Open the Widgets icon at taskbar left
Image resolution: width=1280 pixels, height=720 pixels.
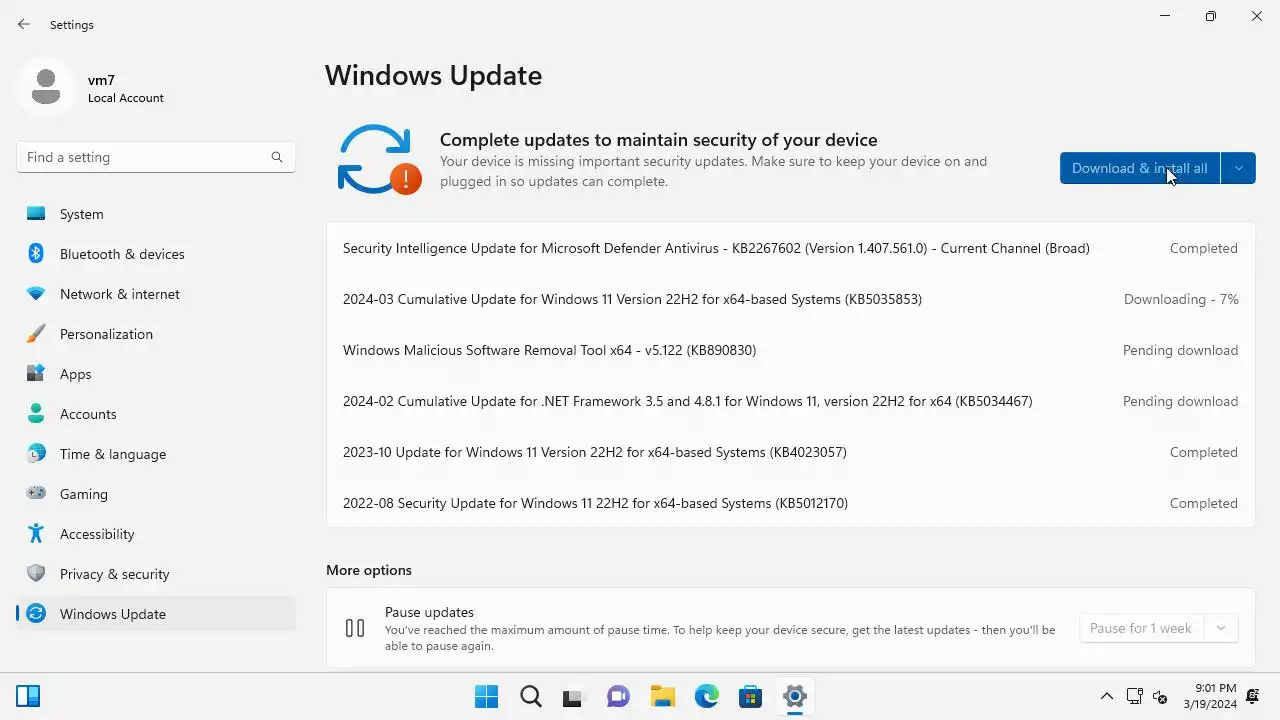[28, 696]
